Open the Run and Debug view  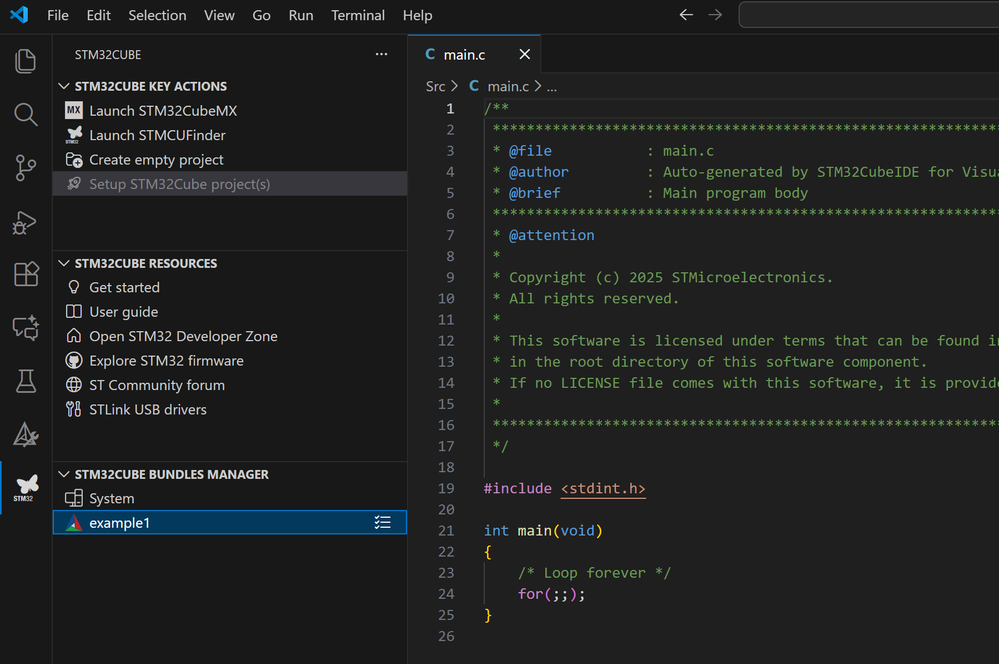pos(26,222)
